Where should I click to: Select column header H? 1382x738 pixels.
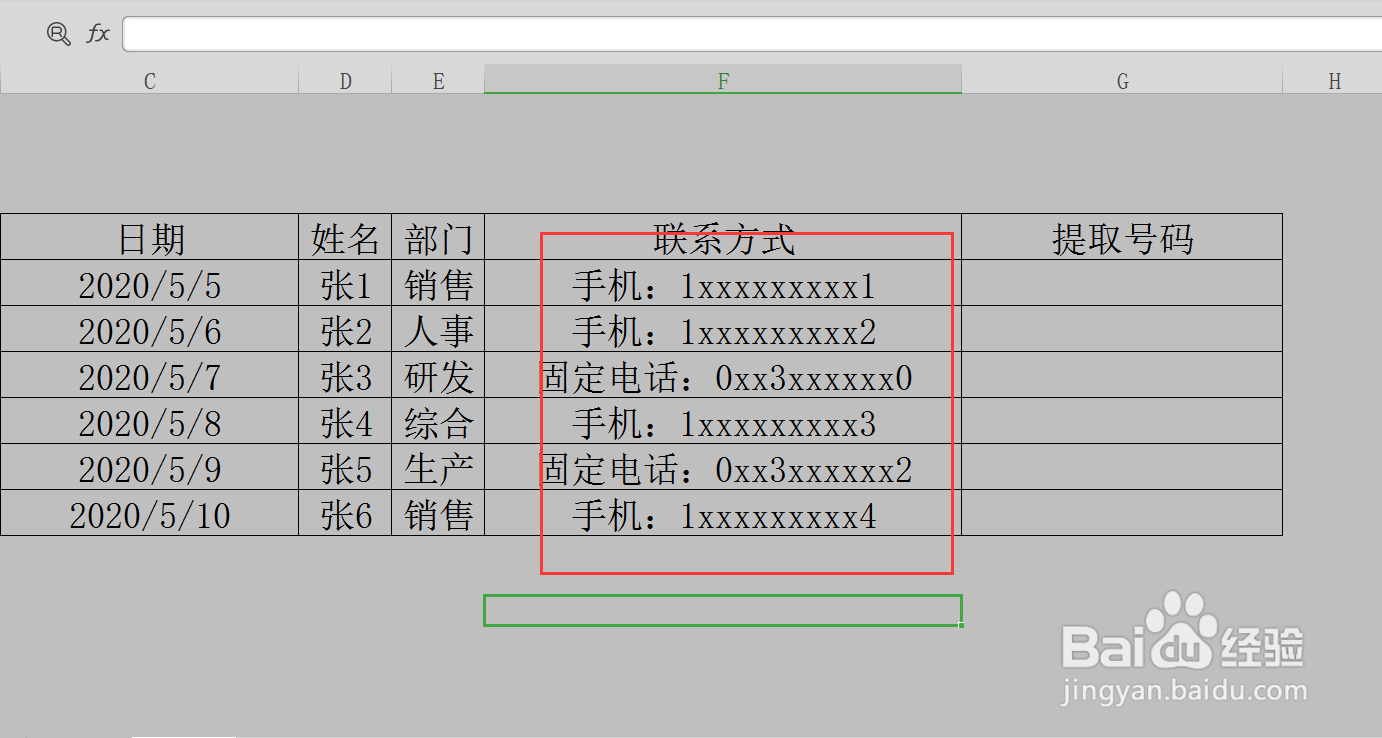coord(1334,80)
